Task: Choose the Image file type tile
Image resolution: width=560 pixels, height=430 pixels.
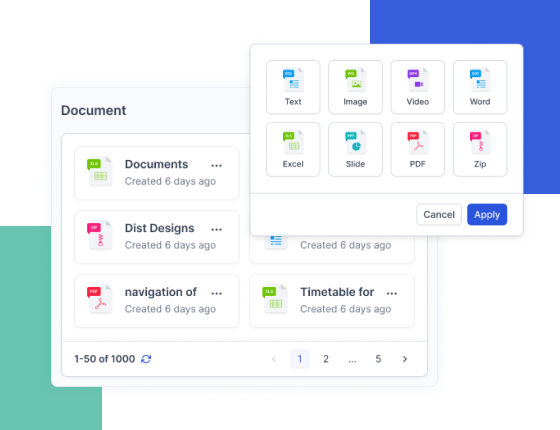Action: 355,87
